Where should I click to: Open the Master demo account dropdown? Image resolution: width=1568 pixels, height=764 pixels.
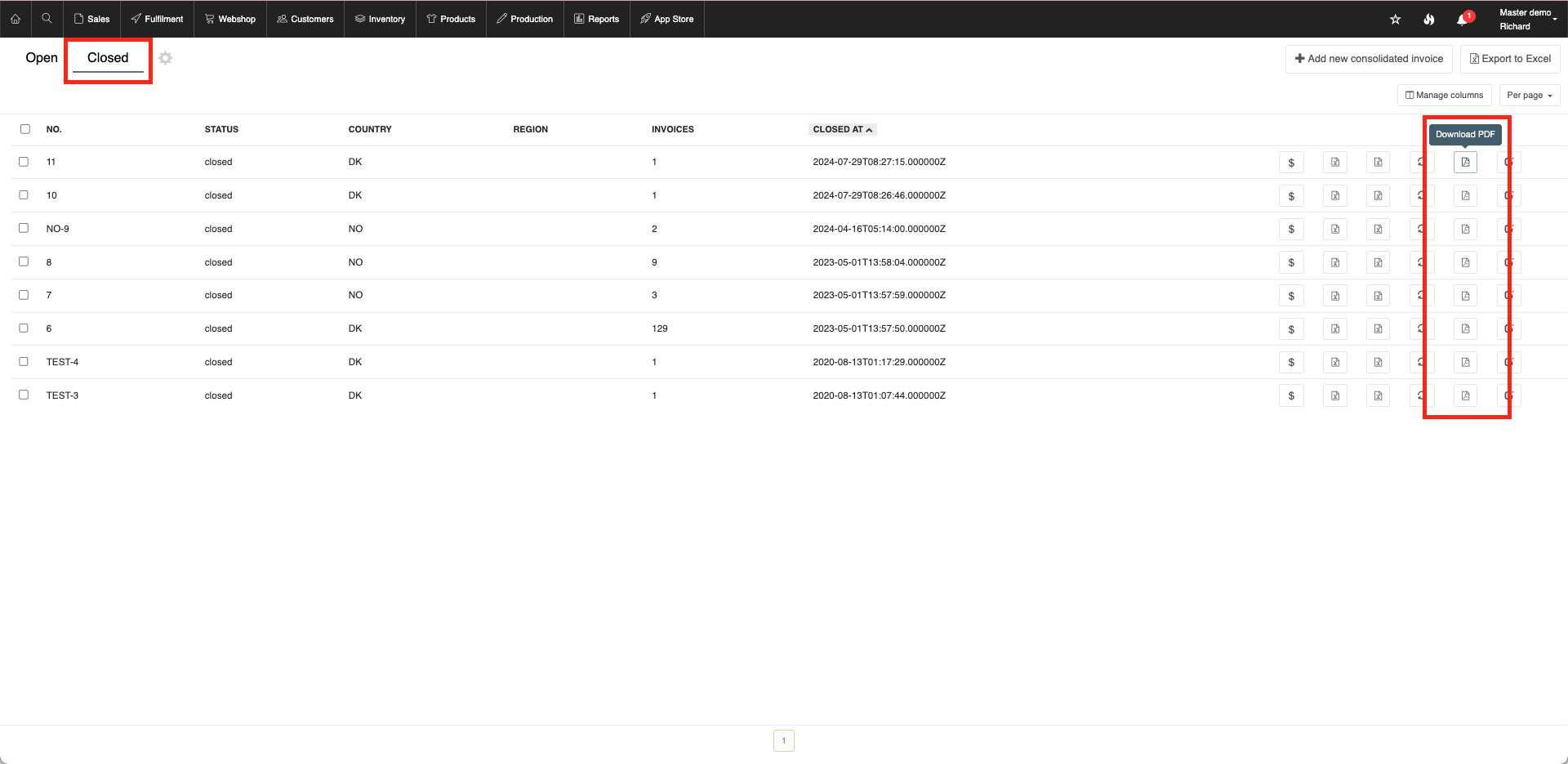1527,20
